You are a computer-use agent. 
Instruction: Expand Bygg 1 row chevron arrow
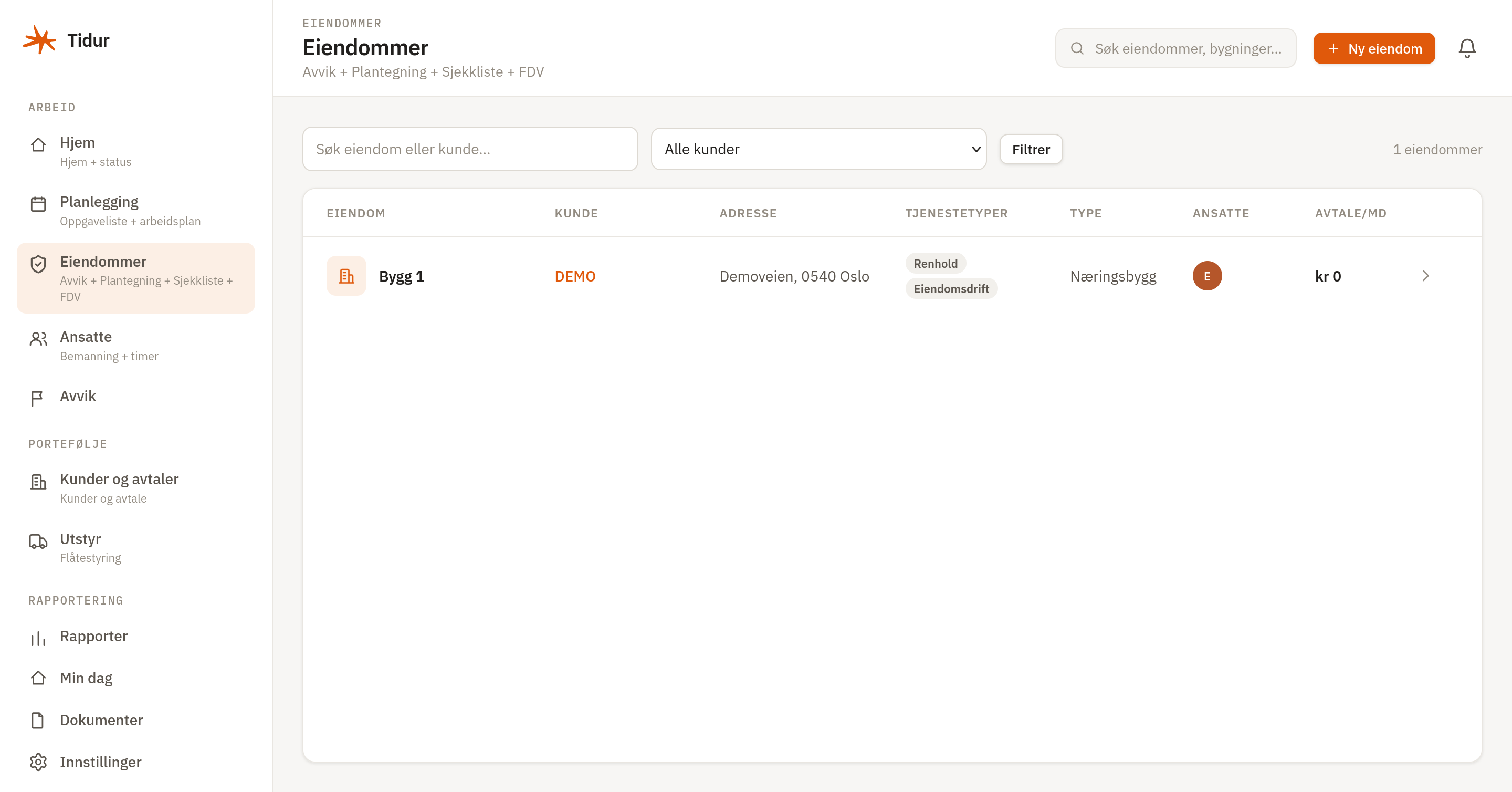tap(1425, 276)
